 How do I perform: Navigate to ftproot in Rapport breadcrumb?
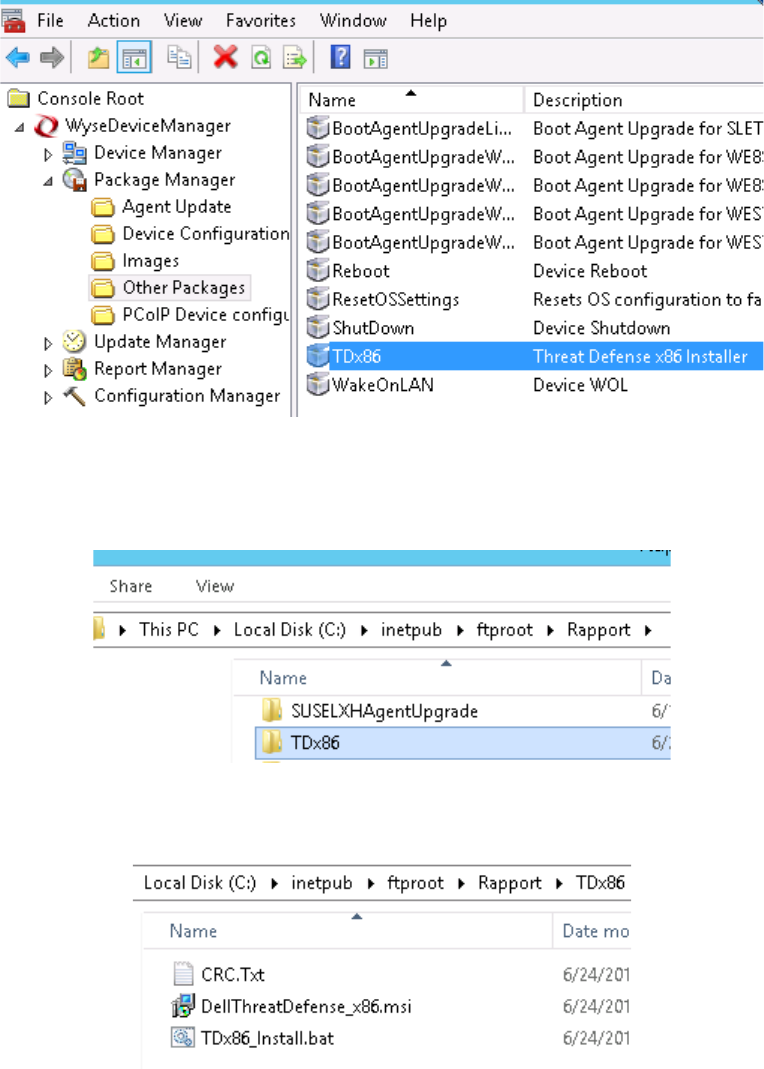click(504, 630)
